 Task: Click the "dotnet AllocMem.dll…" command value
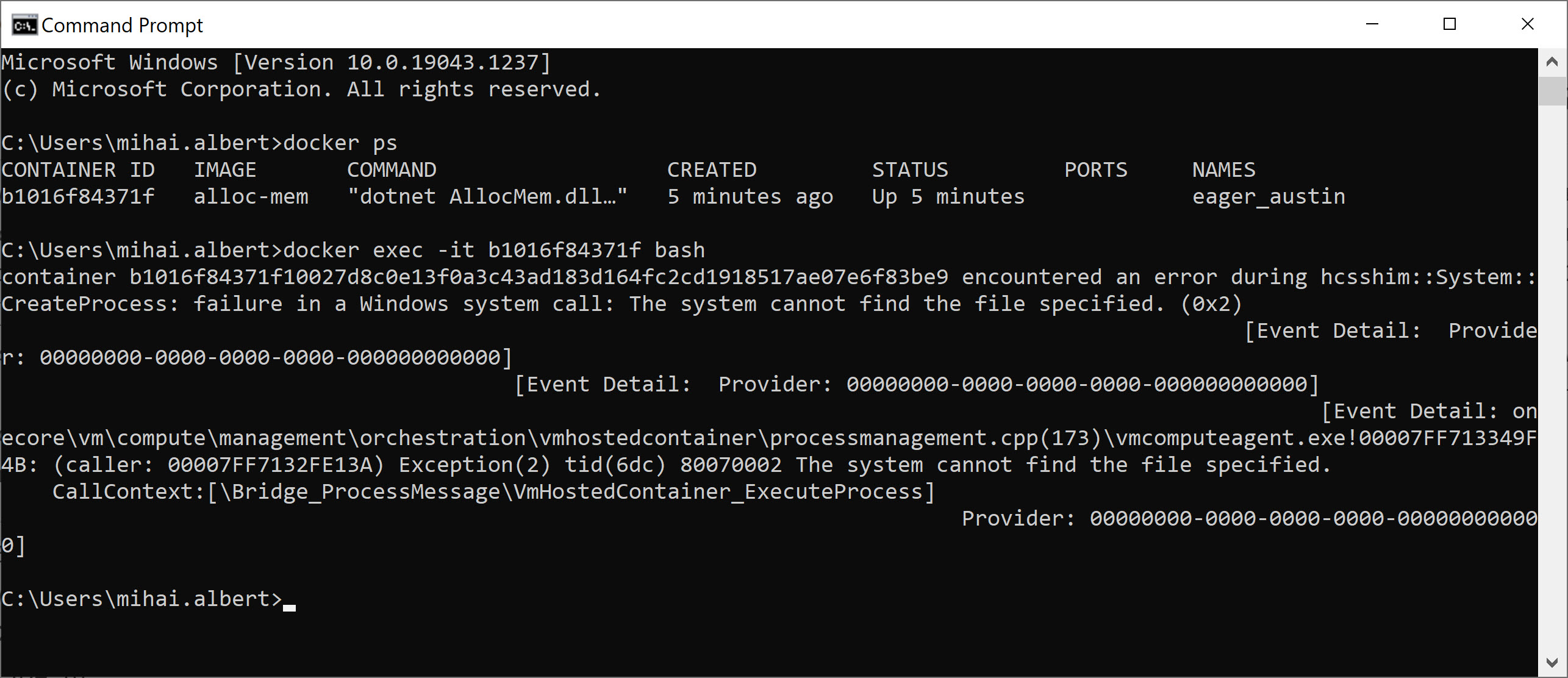click(x=487, y=197)
